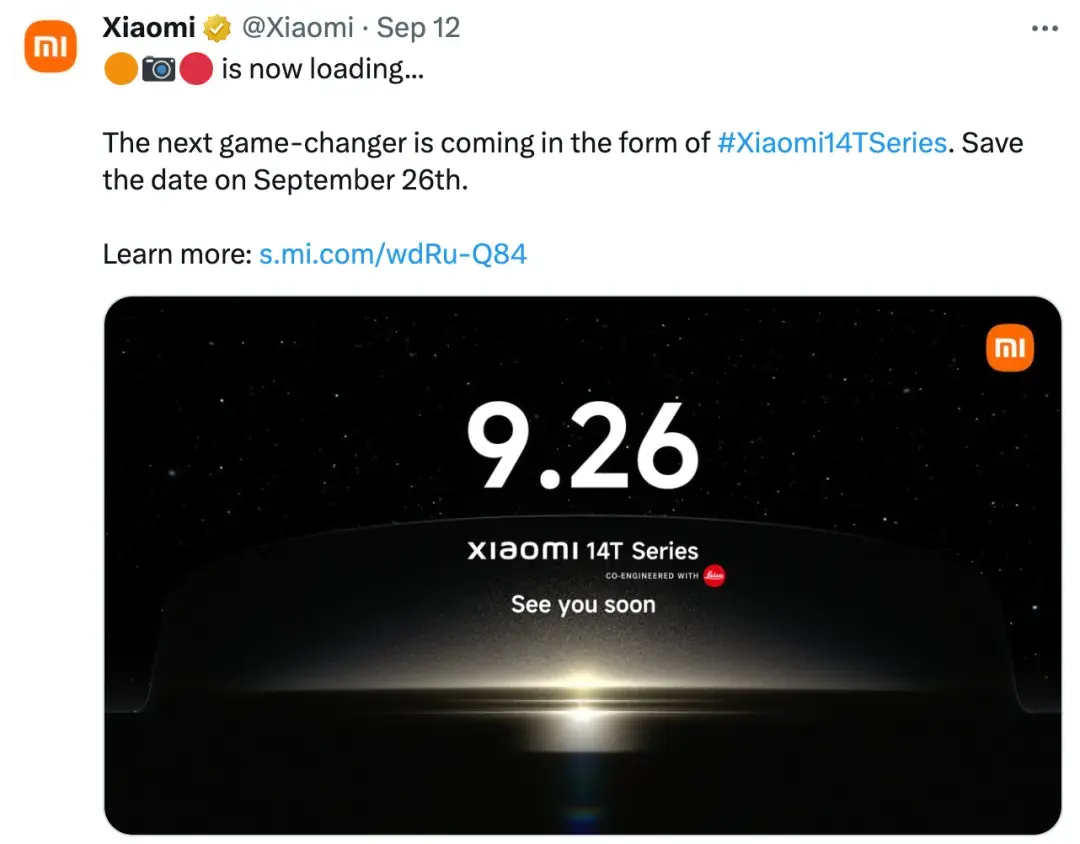
Task: Click the "Xiaomi 14T Series" poster title
Action: 582,550
